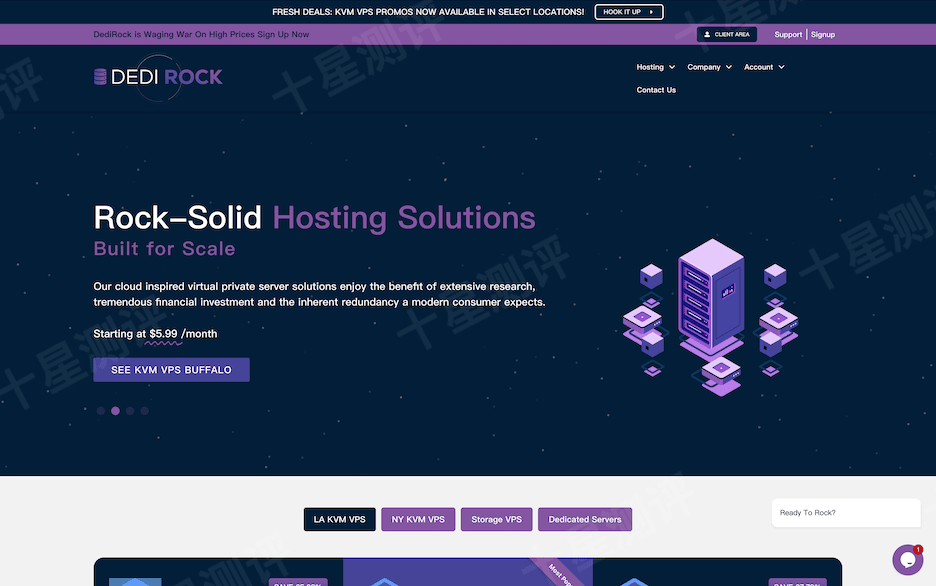Go to the Signup link
The height and width of the screenshot is (586, 936).
823,35
